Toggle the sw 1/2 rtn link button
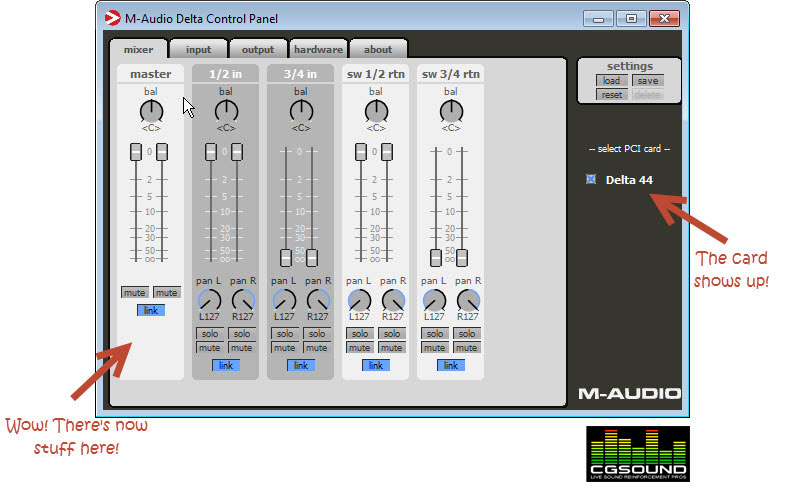785x486 pixels. (x=376, y=365)
